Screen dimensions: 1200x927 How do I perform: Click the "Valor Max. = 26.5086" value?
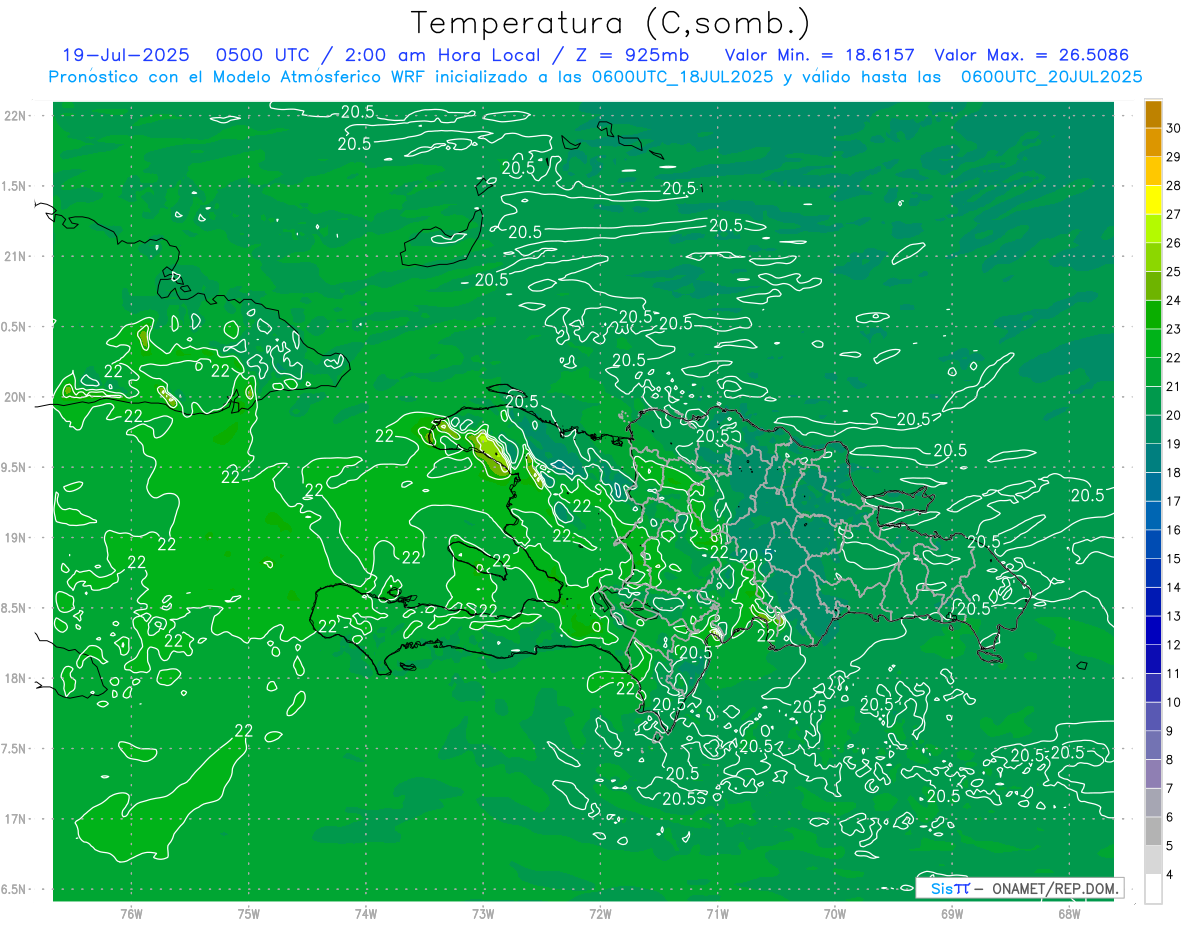coord(1031,56)
